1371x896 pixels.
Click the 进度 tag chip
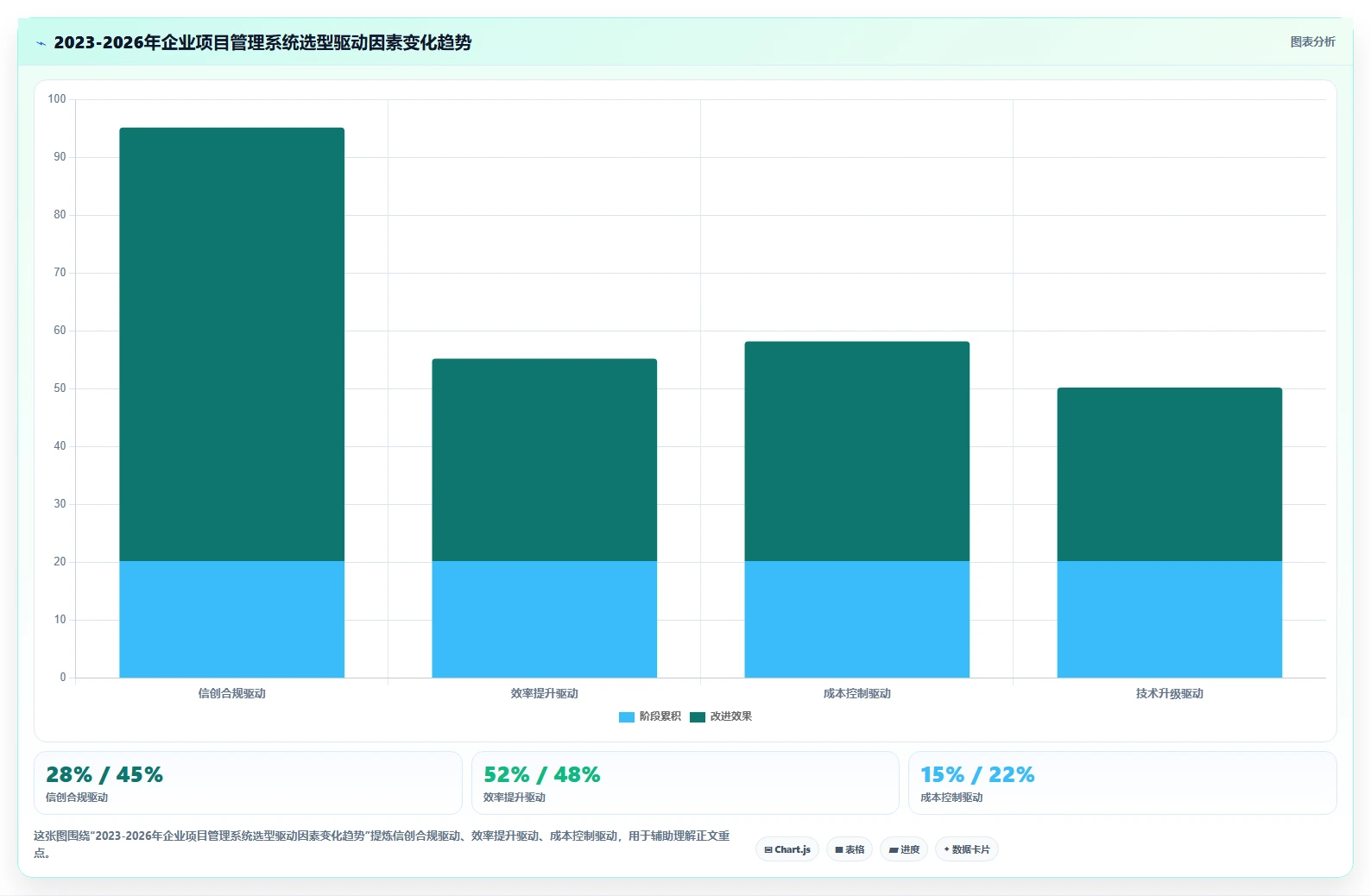[x=904, y=849]
